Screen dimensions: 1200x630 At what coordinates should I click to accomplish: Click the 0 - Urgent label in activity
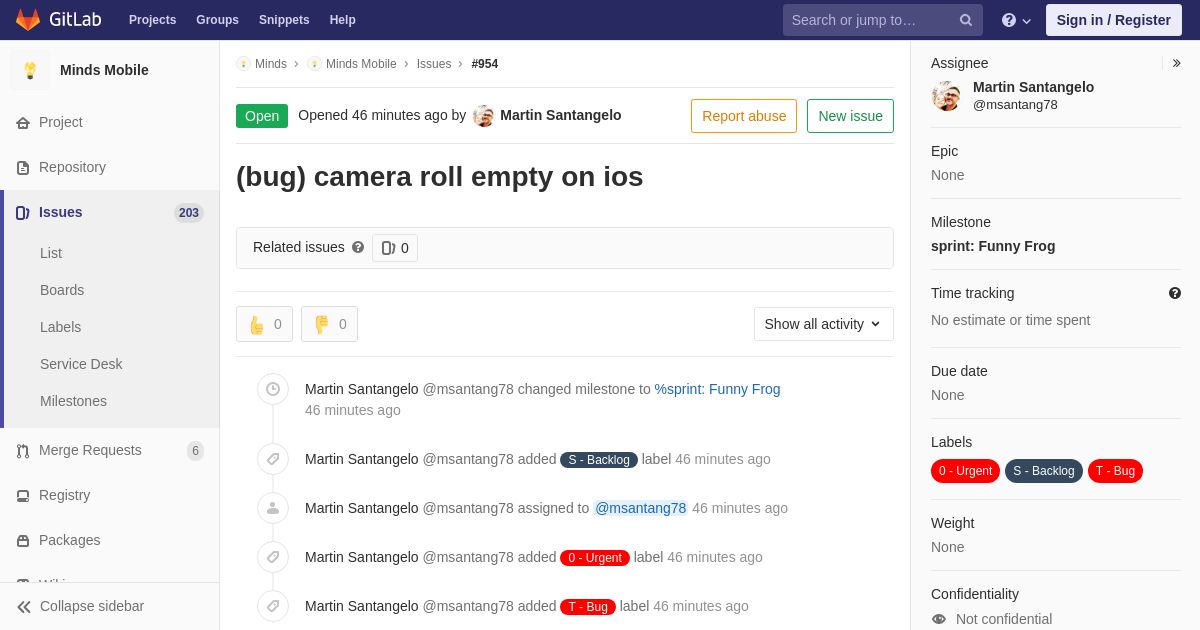[x=595, y=558]
